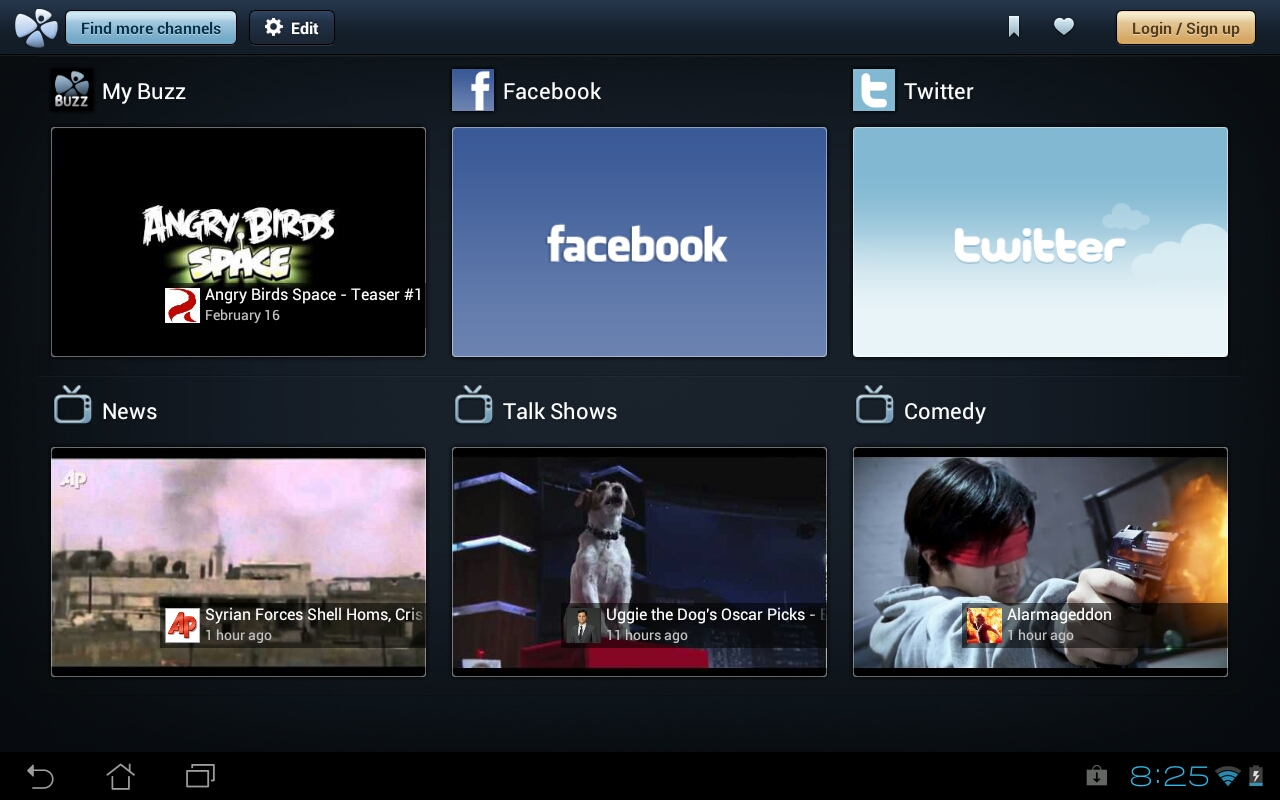This screenshot has width=1280, height=800.
Task: Play the Angry Birds Space thumbnail
Action: (x=238, y=242)
